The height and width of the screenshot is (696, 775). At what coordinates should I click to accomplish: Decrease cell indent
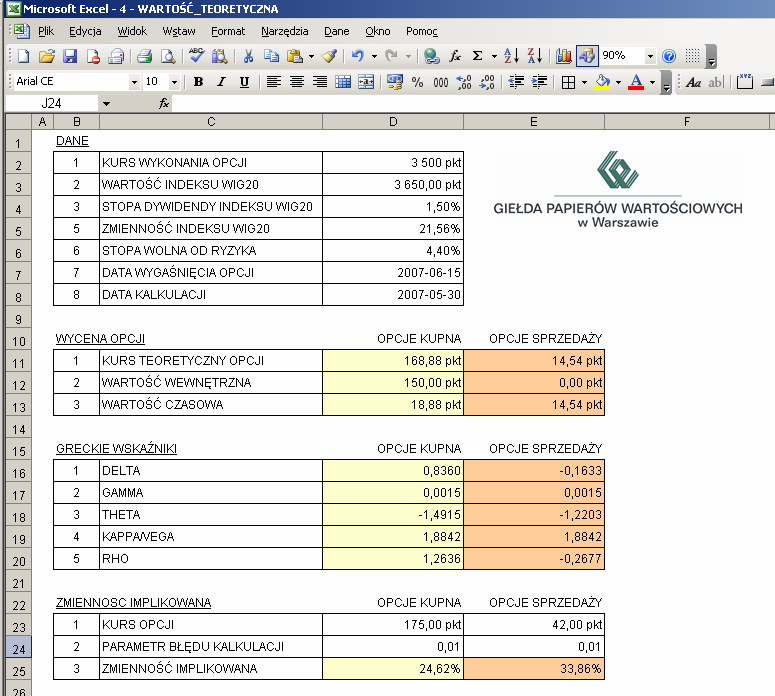pos(516,82)
